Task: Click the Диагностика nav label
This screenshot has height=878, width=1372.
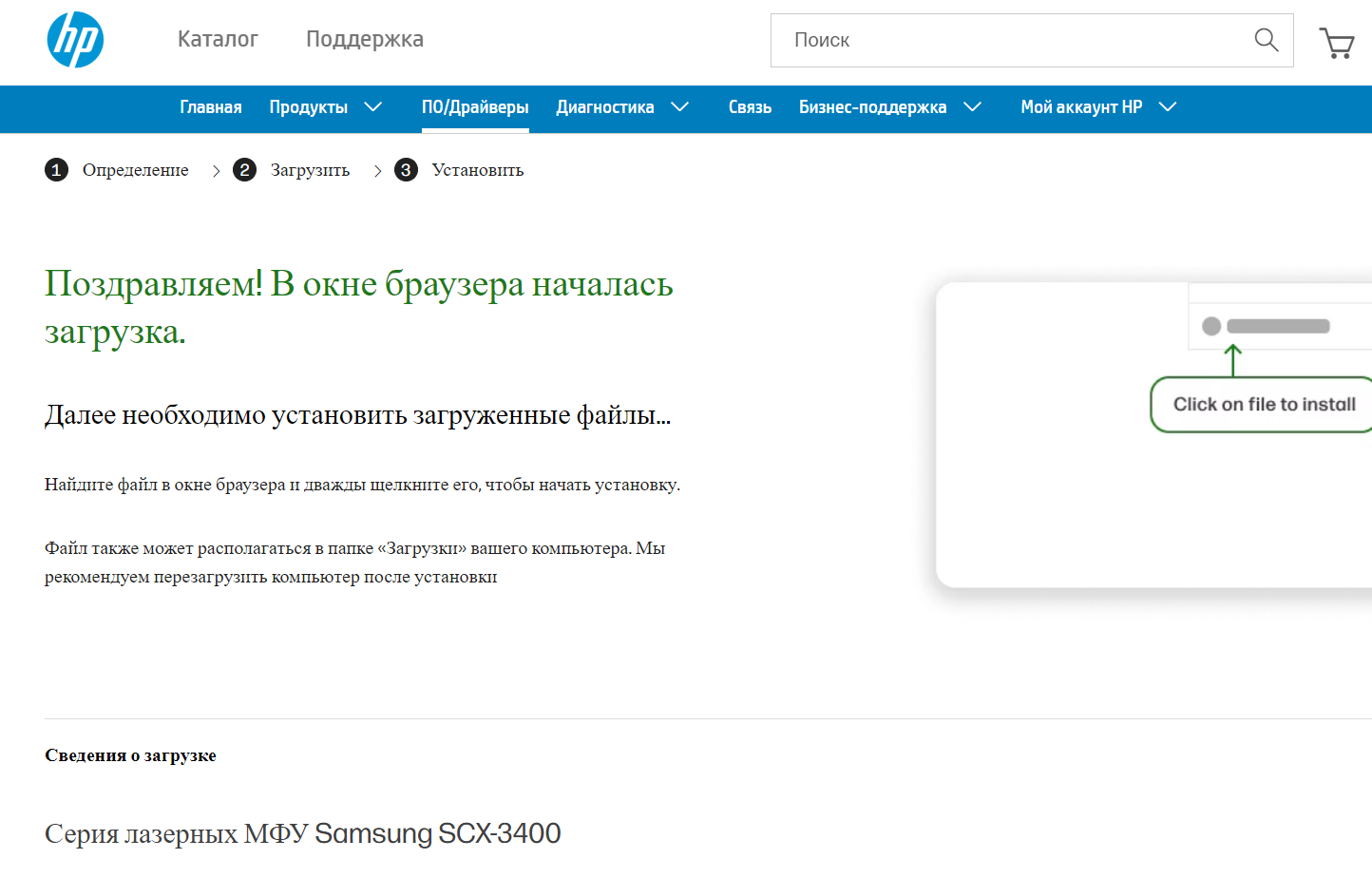Action: coord(605,107)
